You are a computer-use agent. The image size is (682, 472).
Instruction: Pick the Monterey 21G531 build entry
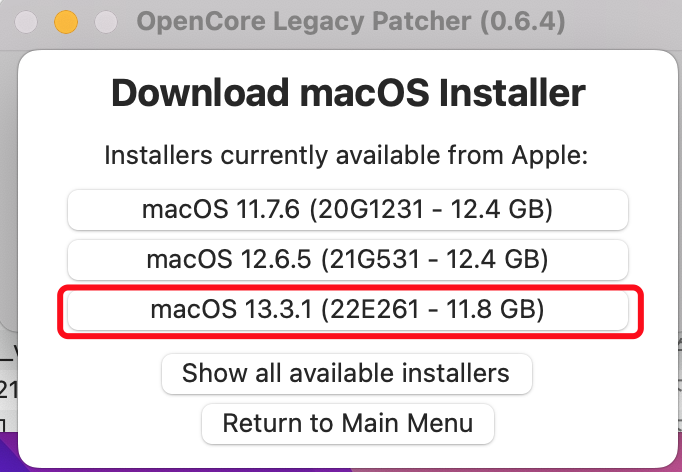pos(347,260)
